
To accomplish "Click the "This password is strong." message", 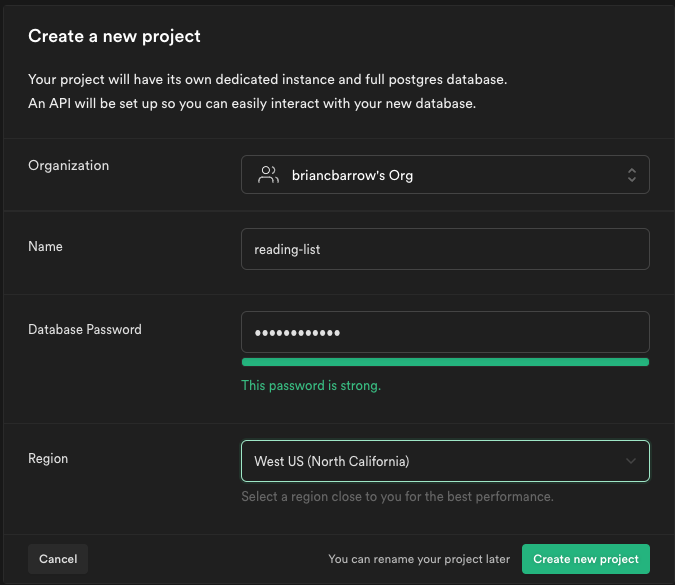I will pos(311,385).
